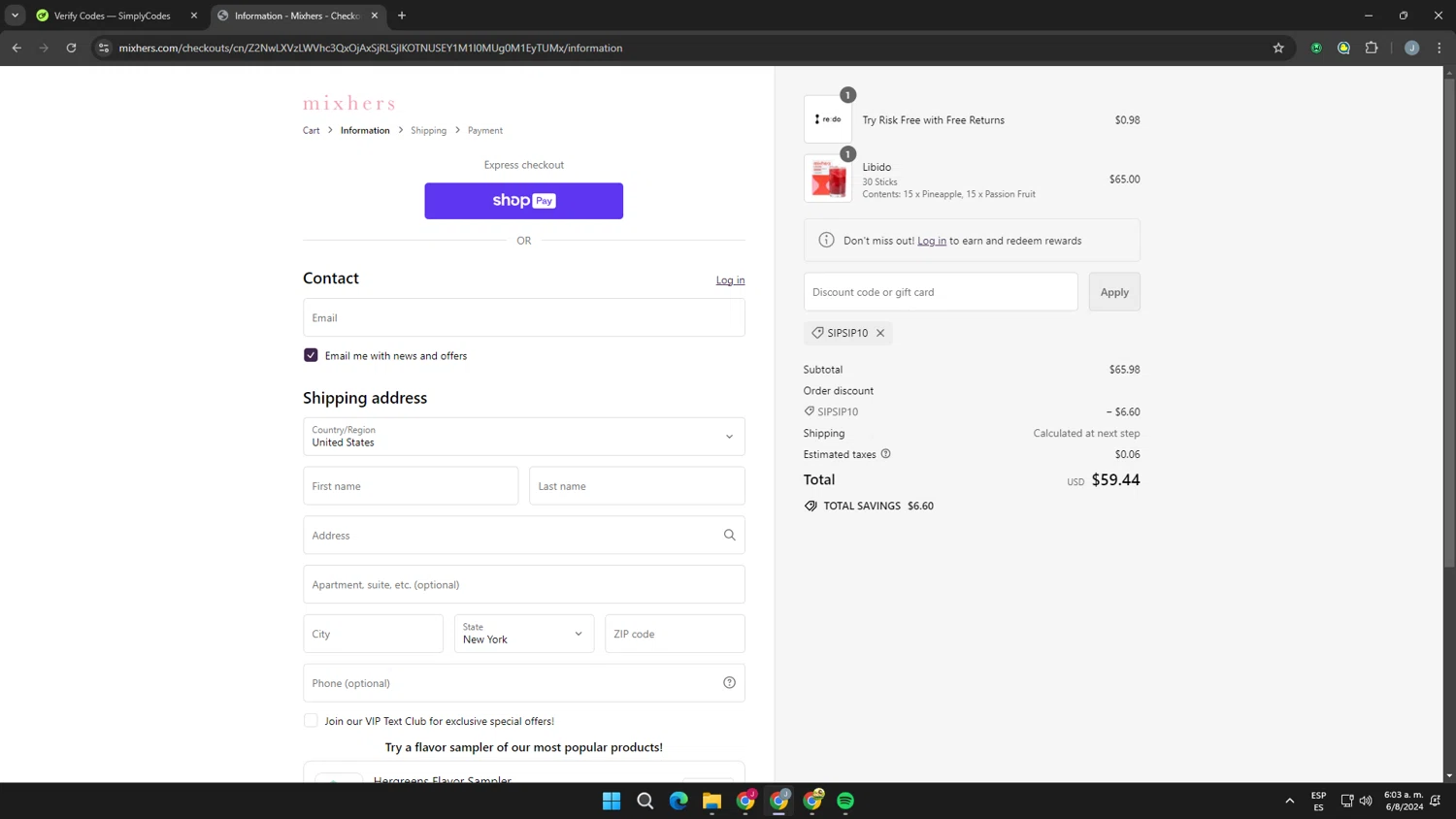
Task: Switch to the Verify Codes SimplyCodes tab
Action: pyautogui.click(x=112, y=16)
